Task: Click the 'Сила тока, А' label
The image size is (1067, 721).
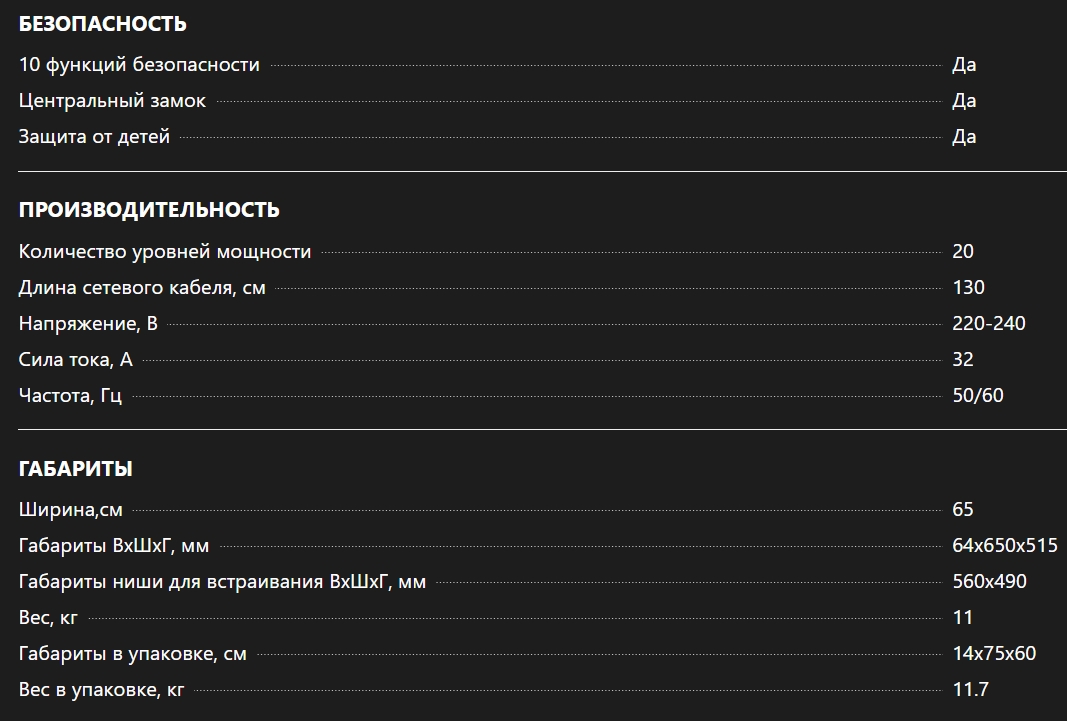Action: click(75, 360)
